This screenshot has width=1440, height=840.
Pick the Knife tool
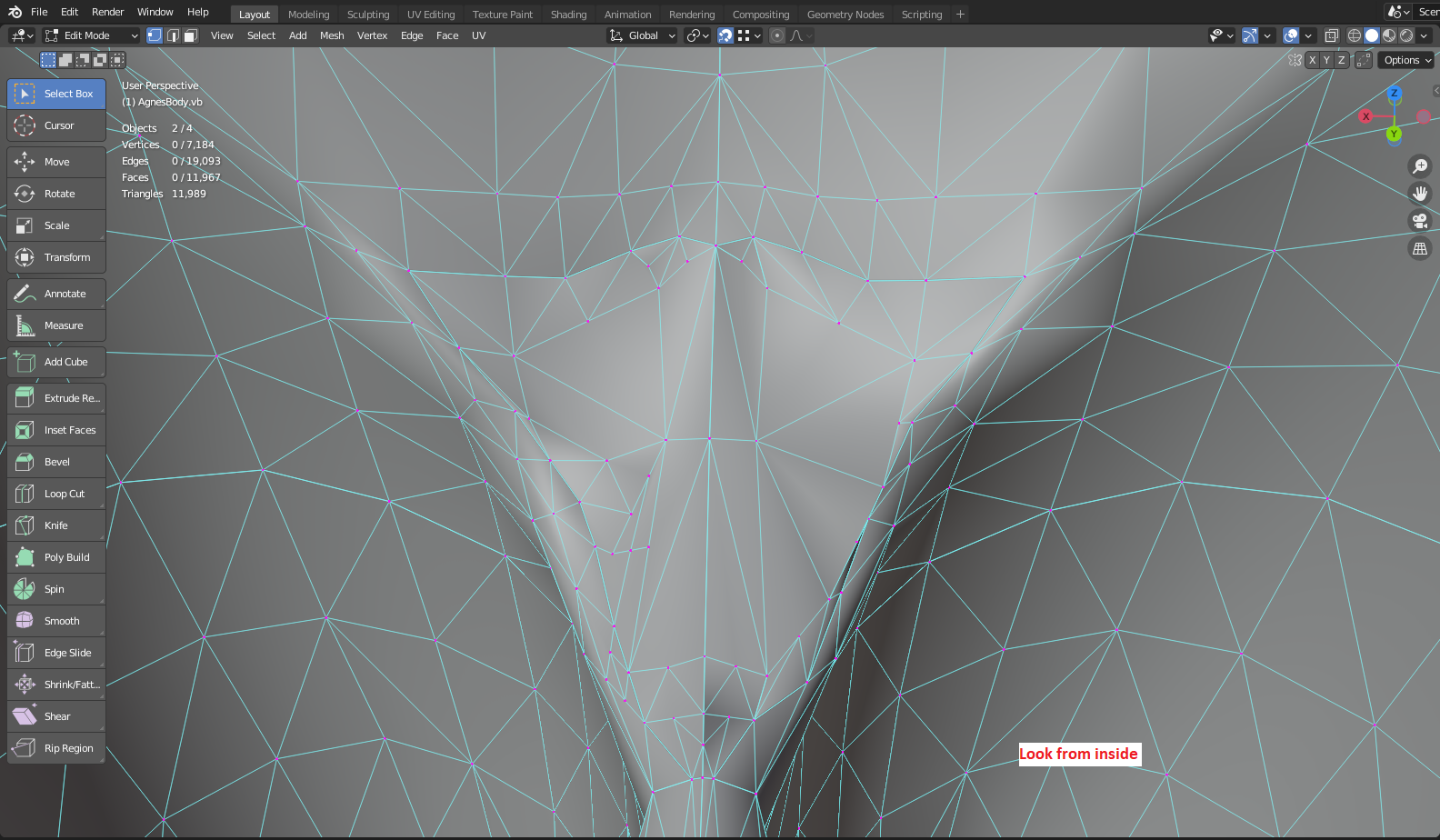pos(56,525)
